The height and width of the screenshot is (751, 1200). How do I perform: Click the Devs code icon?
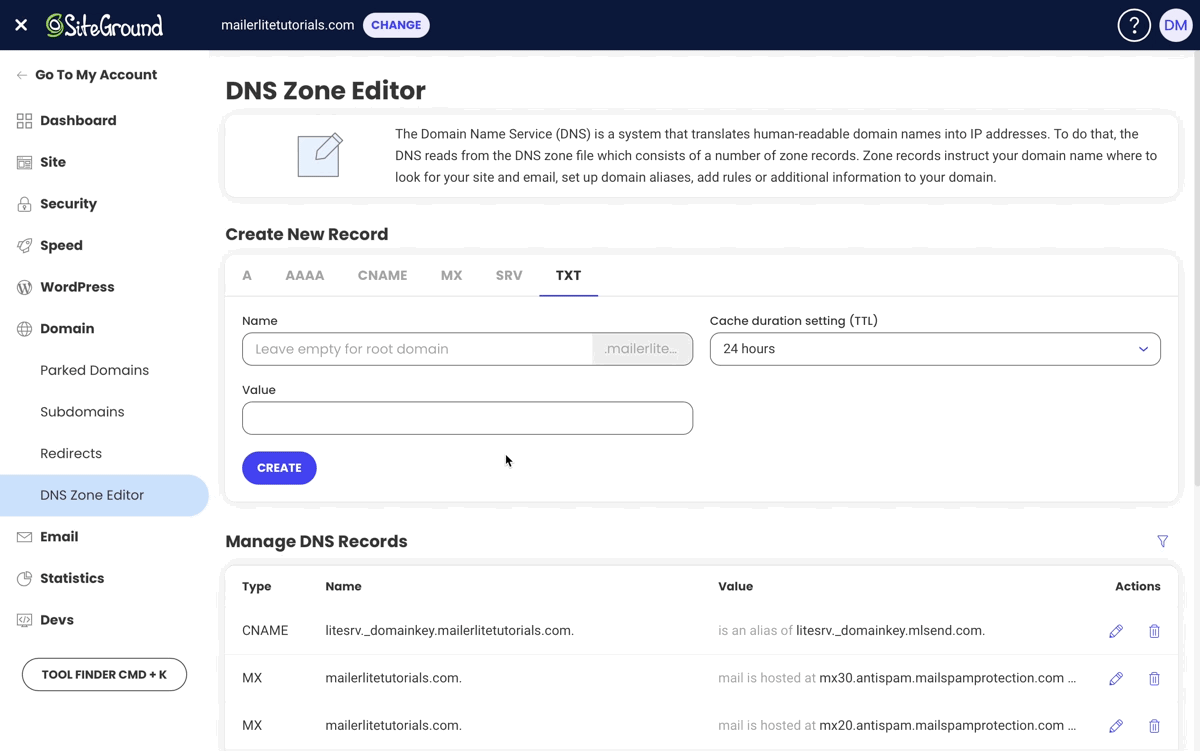[24, 620]
